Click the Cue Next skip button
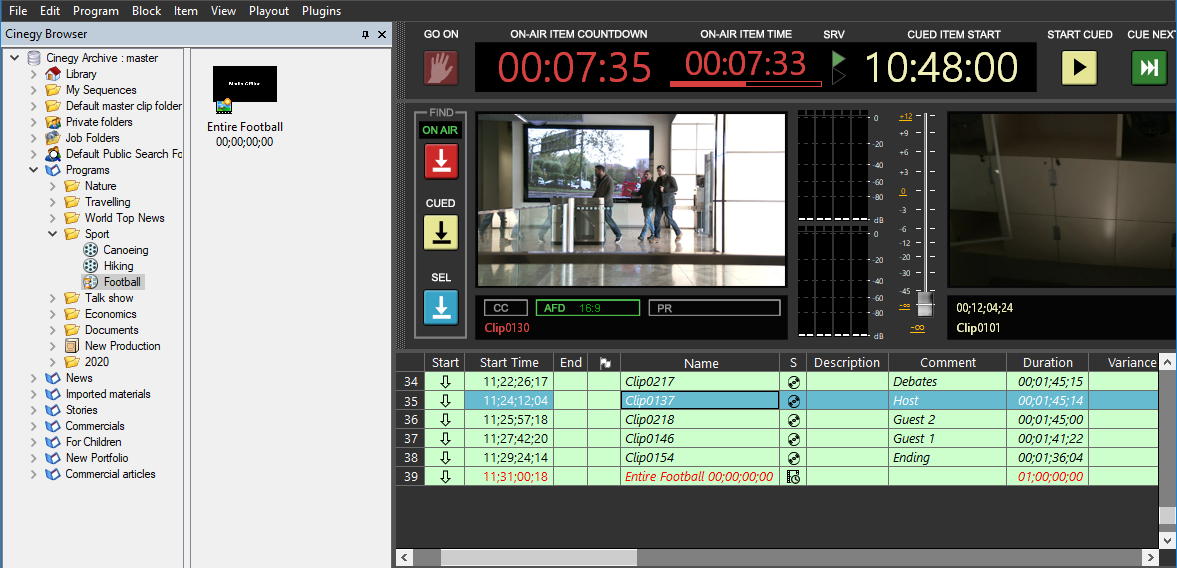The height and width of the screenshot is (568, 1177). point(1149,68)
